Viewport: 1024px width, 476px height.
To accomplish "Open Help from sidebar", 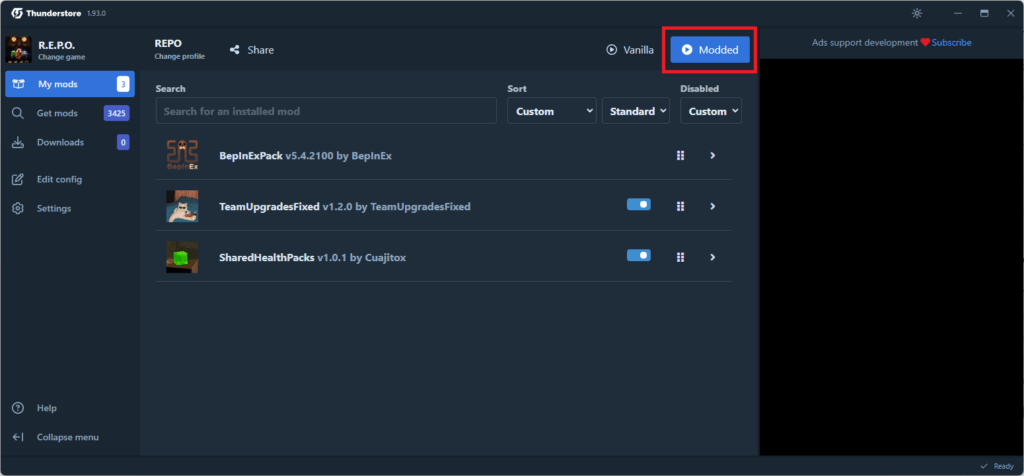I will [x=70, y=408].
